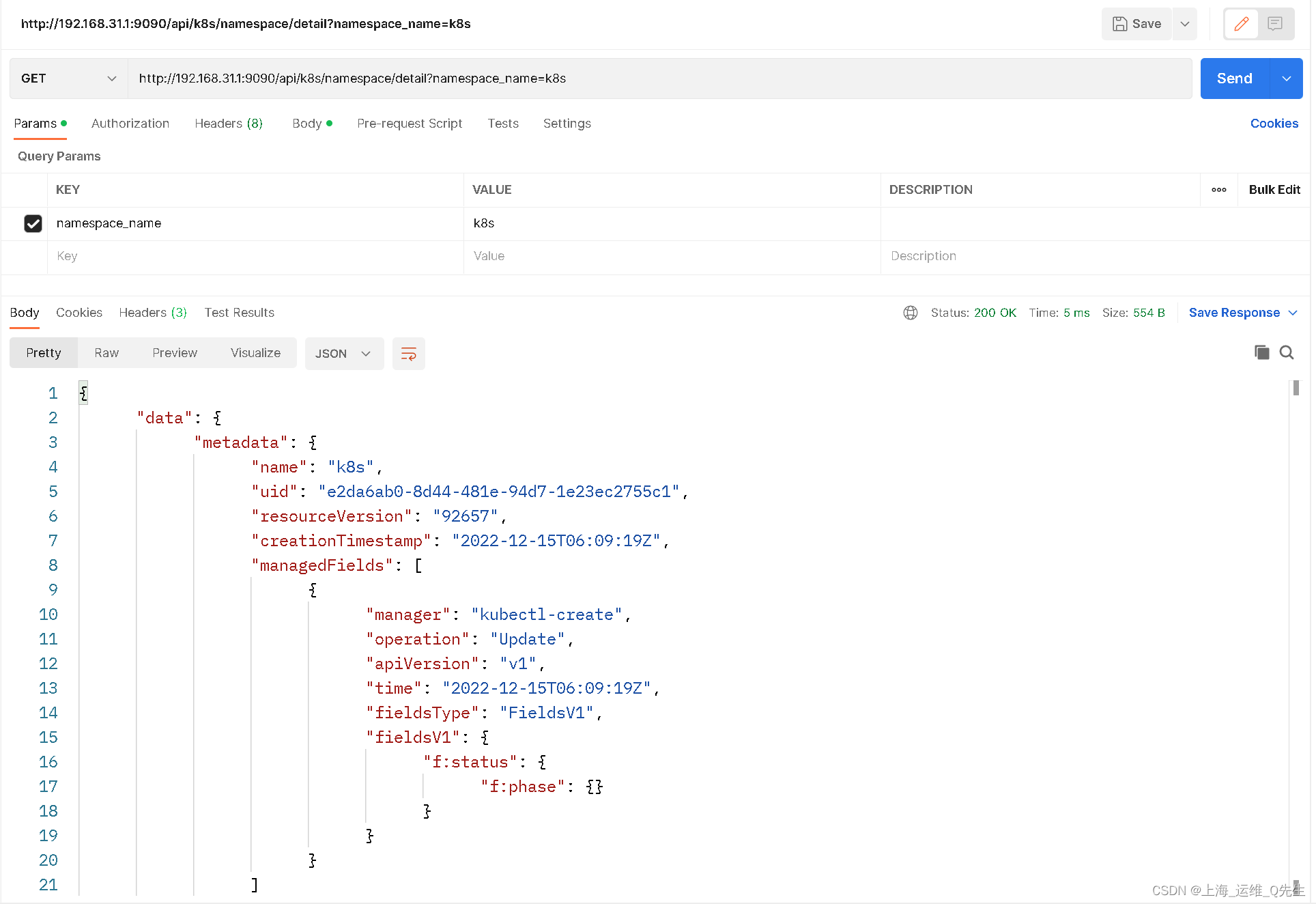Select the Visualize view
The width and height of the screenshot is (1316, 904).
pyautogui.click(x=255, y=353)
